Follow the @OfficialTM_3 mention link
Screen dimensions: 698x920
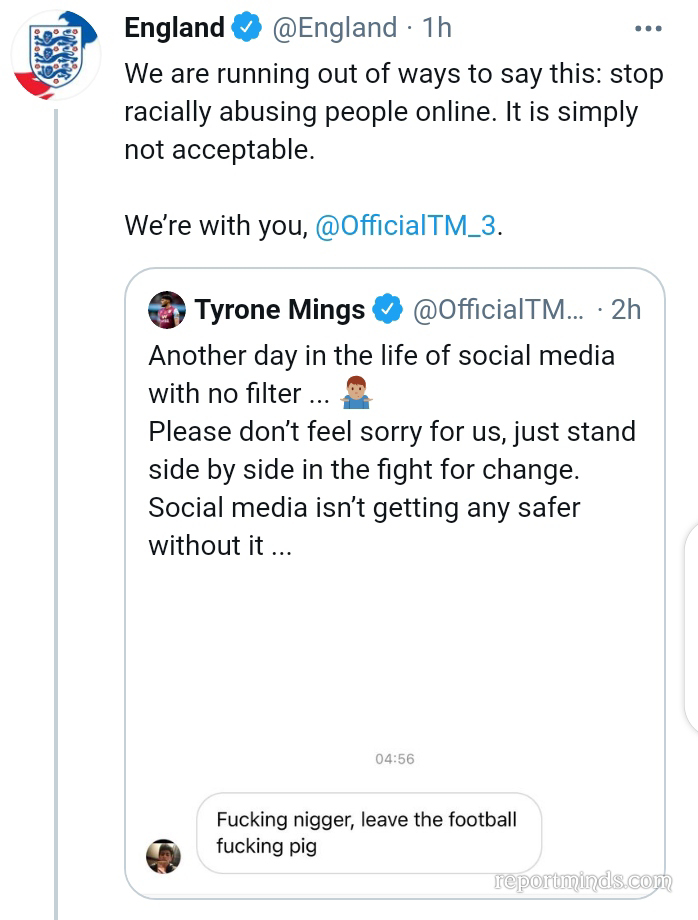(405, 226)
